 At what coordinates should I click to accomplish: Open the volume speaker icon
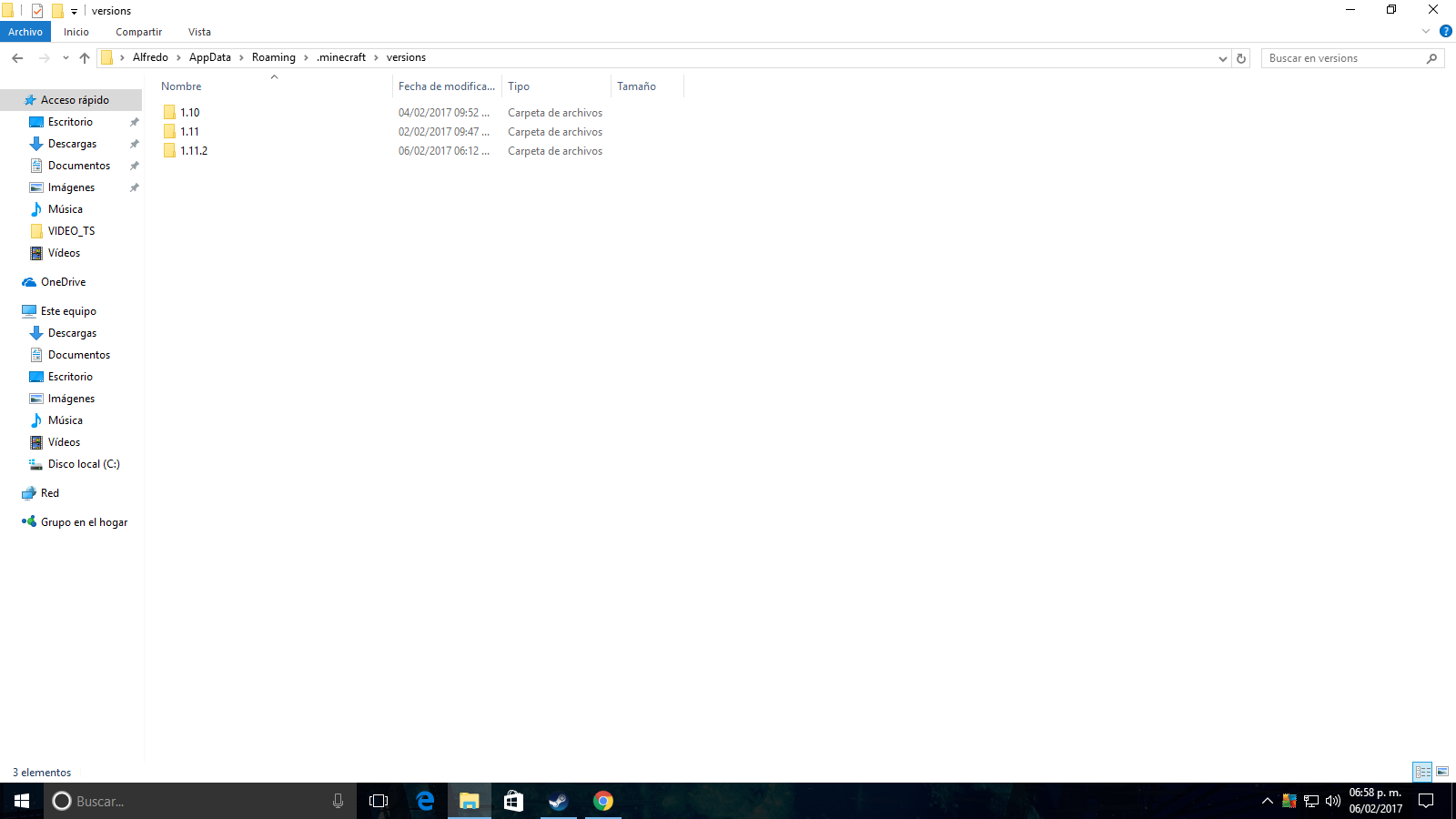click(1333, 801)
